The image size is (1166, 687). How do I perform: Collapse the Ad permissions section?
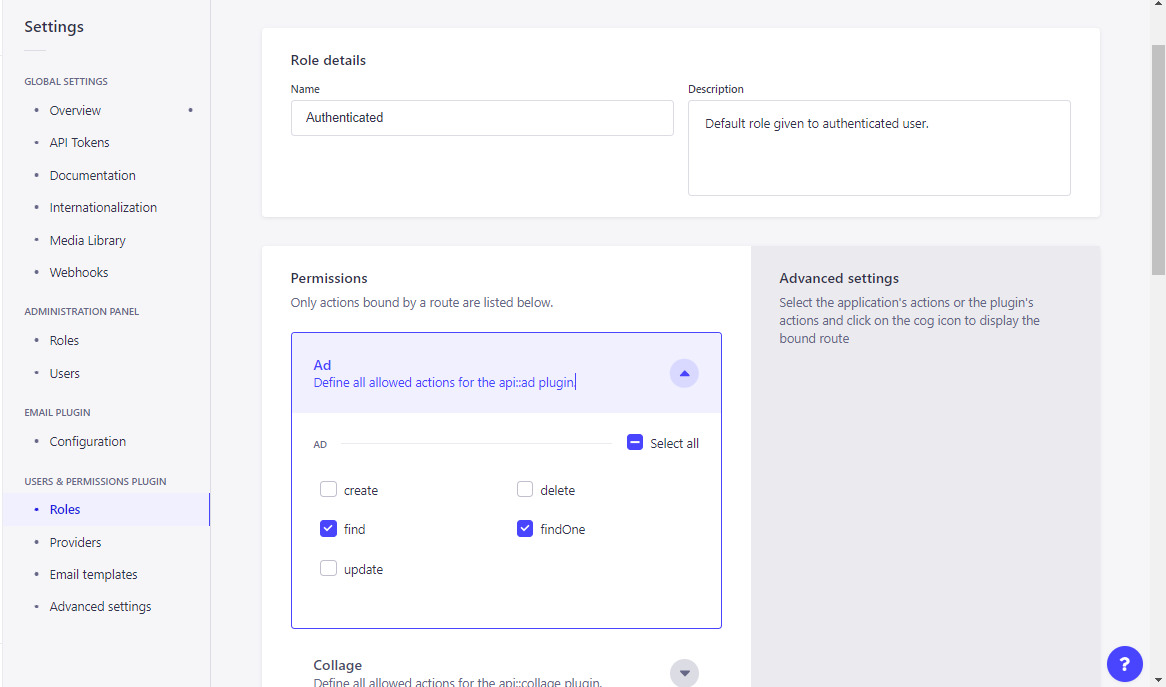point(684,373)
